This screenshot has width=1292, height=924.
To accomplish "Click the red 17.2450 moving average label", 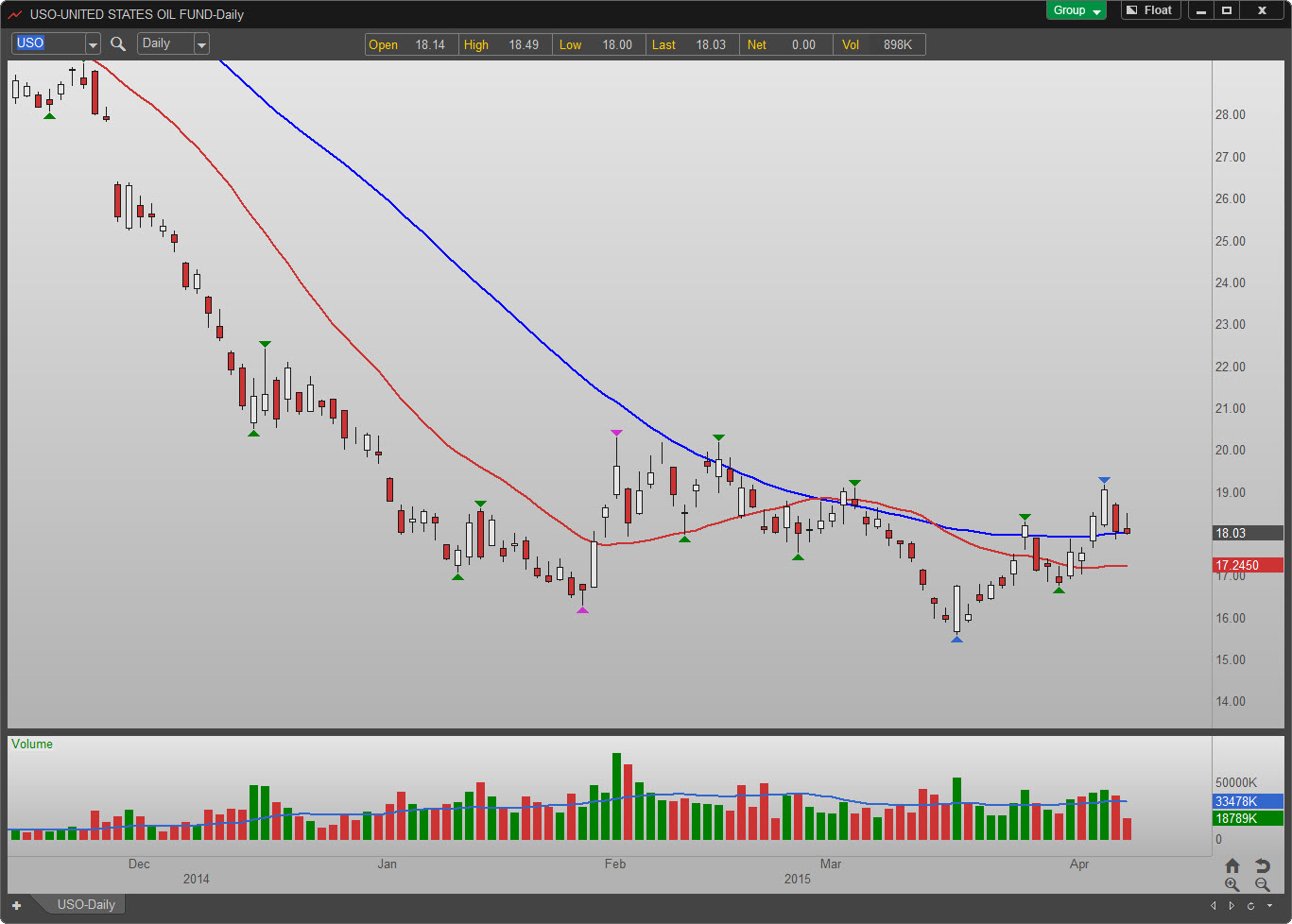I will point(1248,565).
